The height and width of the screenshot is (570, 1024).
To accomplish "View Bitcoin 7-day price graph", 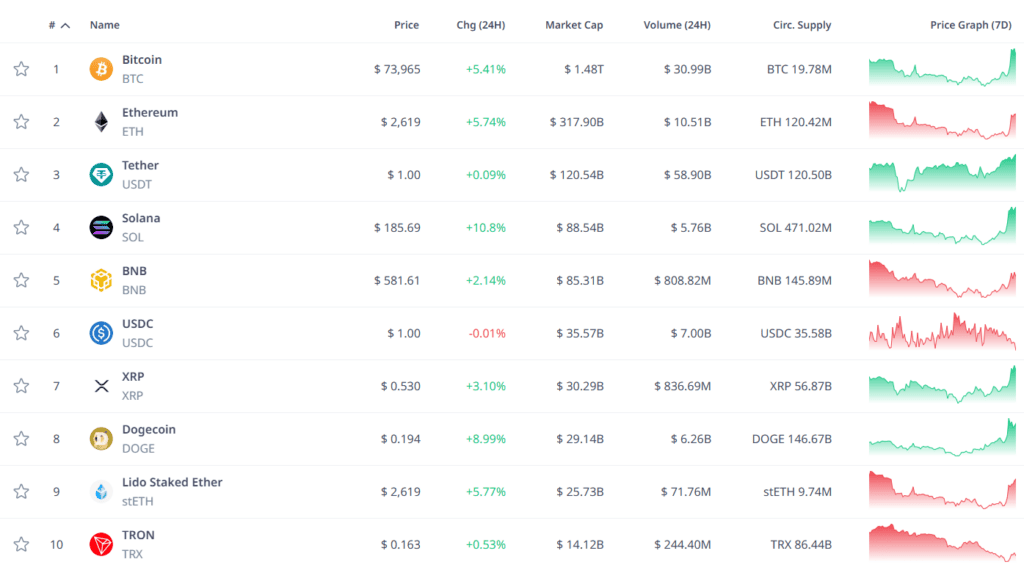I will click(942, 68).
